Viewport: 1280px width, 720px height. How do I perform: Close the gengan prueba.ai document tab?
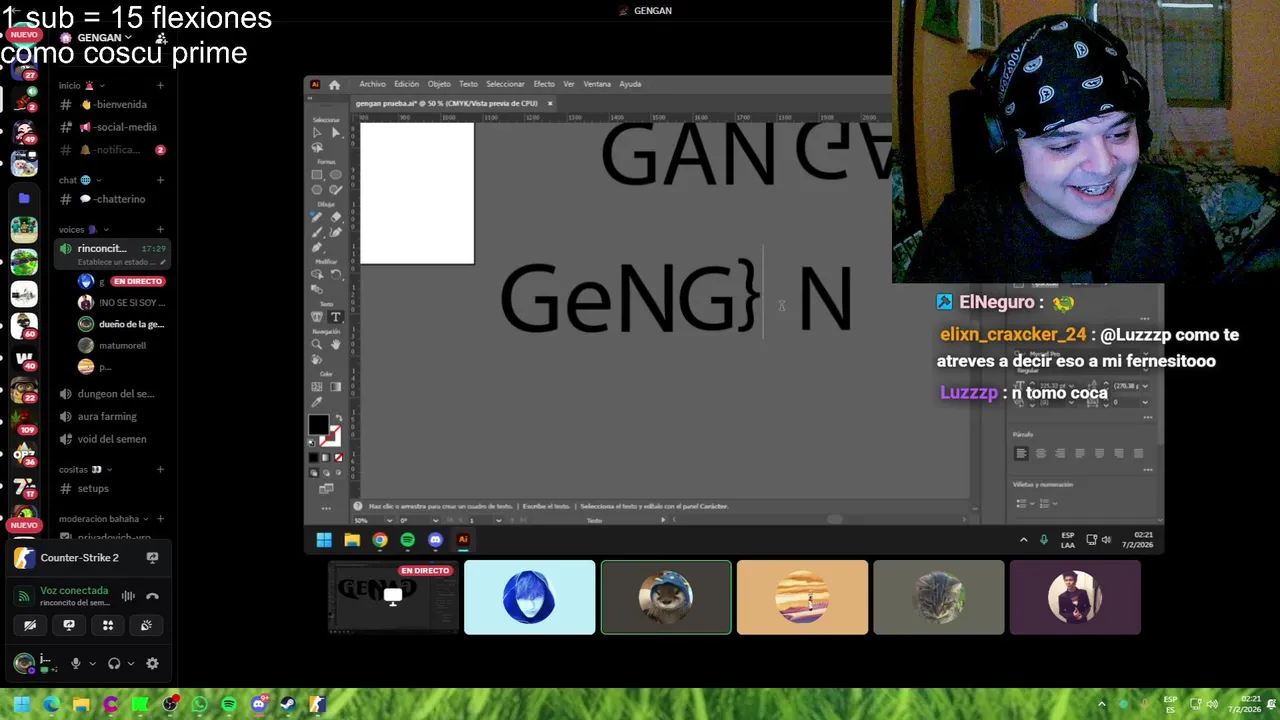click(549, 103)
